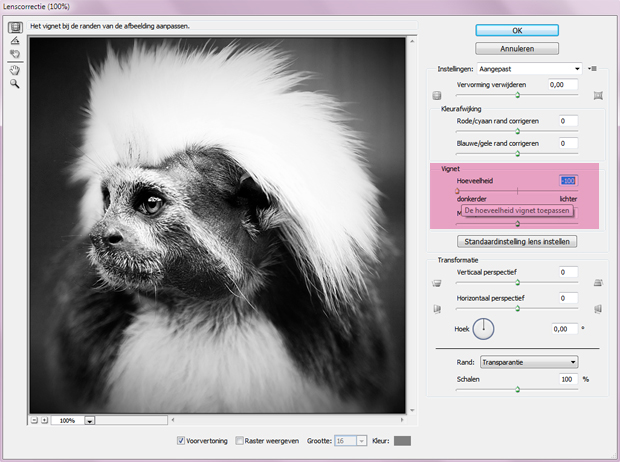Open settings flyout menu icon next to Instellingen

(x=592, y=69)
